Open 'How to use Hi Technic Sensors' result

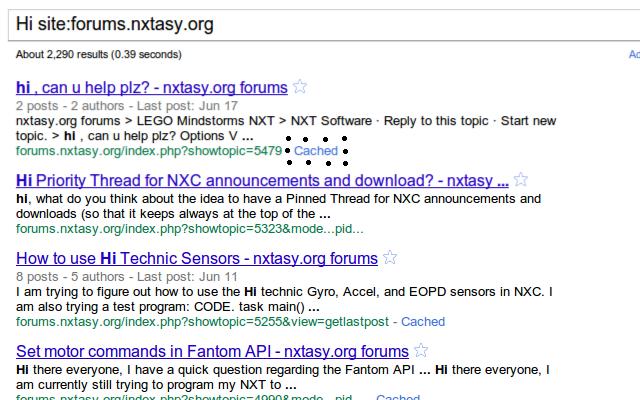[x=196, y=259]
